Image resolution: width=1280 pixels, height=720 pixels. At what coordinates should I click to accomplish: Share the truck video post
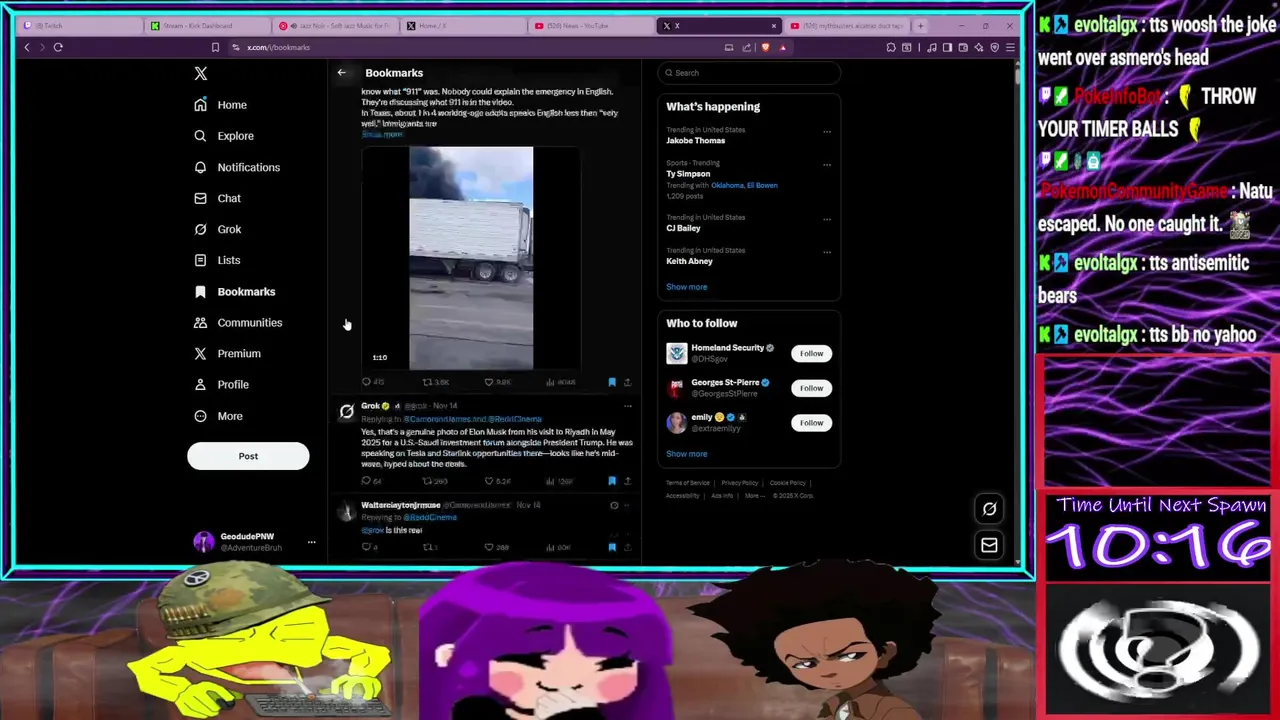click(627, 382)
